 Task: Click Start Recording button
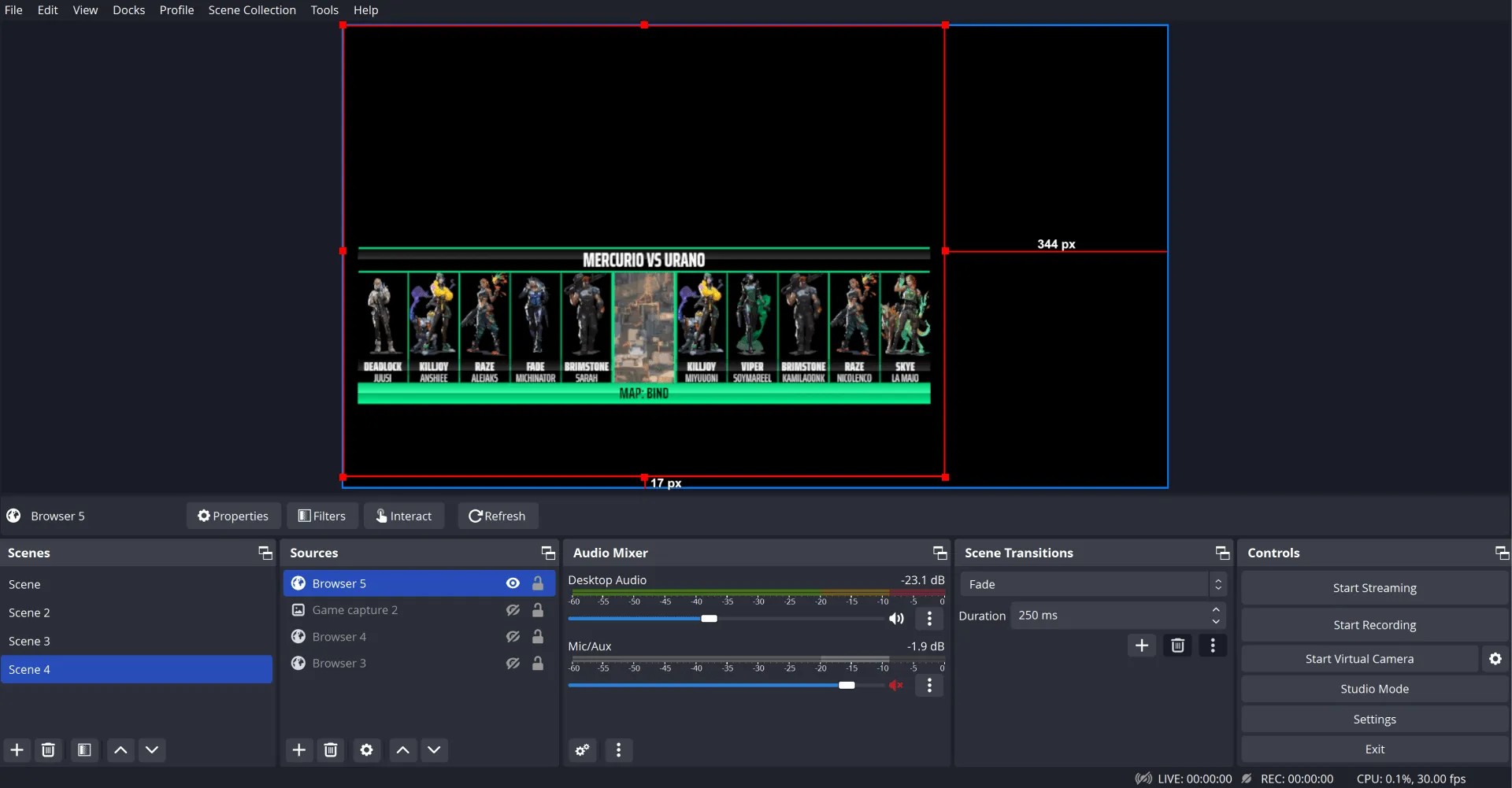pyautogui.click(x=1374, y=625)
